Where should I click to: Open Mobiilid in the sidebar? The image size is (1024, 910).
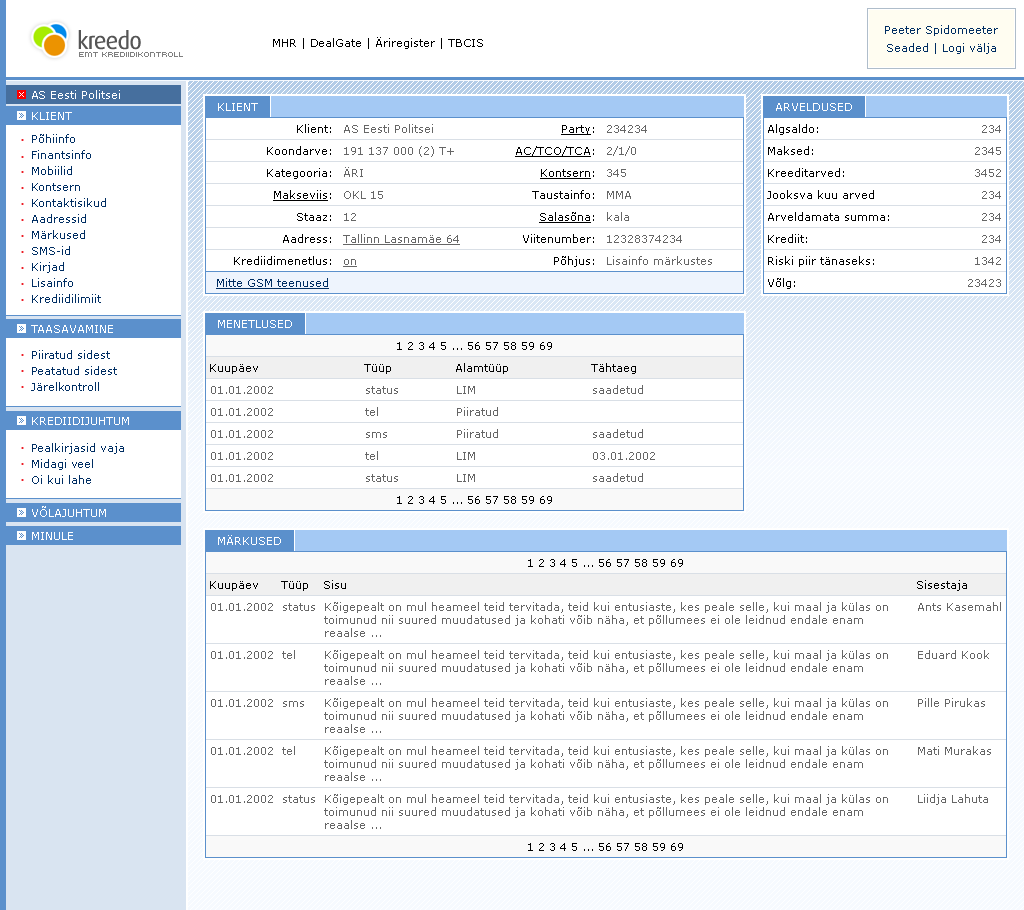click(52, 171)
